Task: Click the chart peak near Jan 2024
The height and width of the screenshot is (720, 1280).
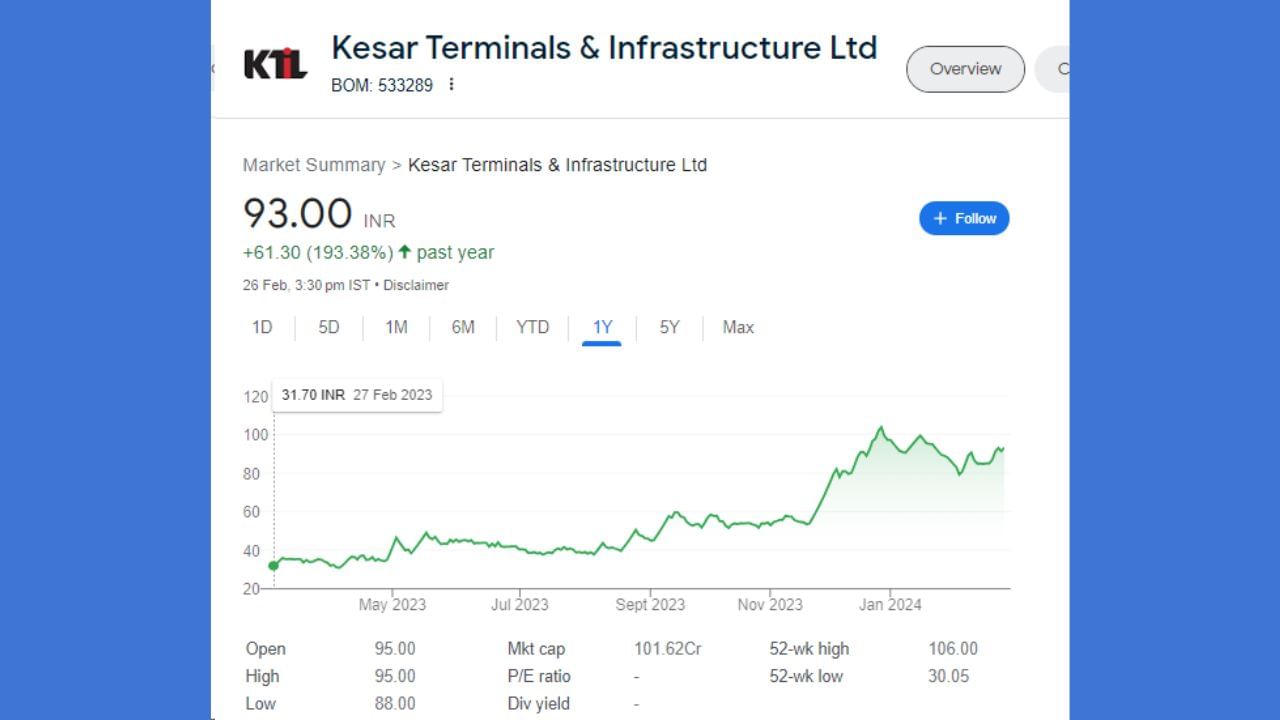Action: pyautogui.click(x=881, y=428)
